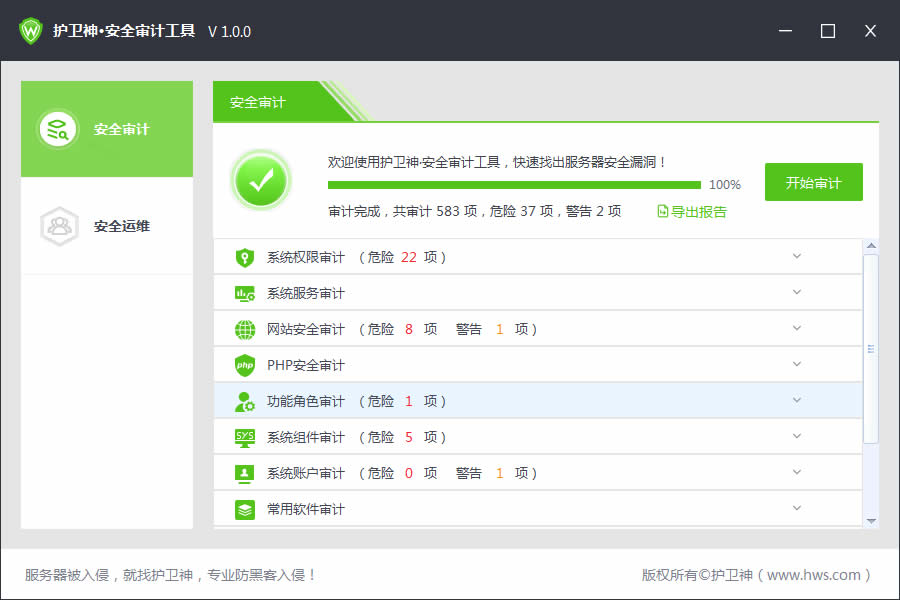Click the V 1.0.0 version label
Viewport: 900px width, 600px height.
coord(230,32)
